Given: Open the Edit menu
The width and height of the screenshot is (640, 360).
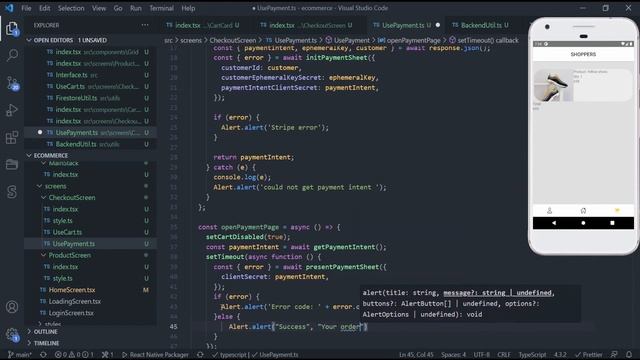Looking at the screenshot, I should pos(44,8).
